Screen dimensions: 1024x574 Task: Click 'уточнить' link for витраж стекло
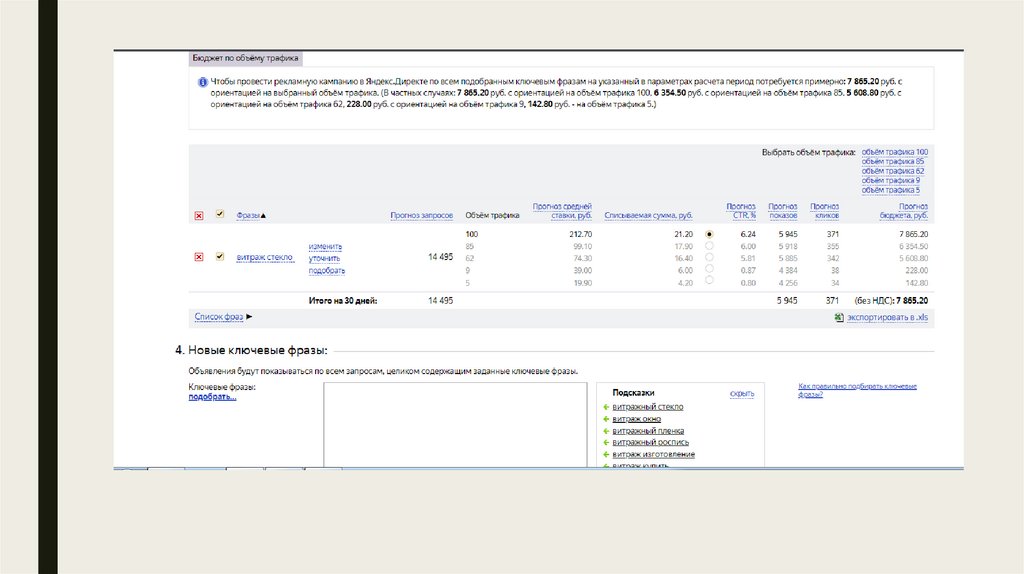coord(325,258)
